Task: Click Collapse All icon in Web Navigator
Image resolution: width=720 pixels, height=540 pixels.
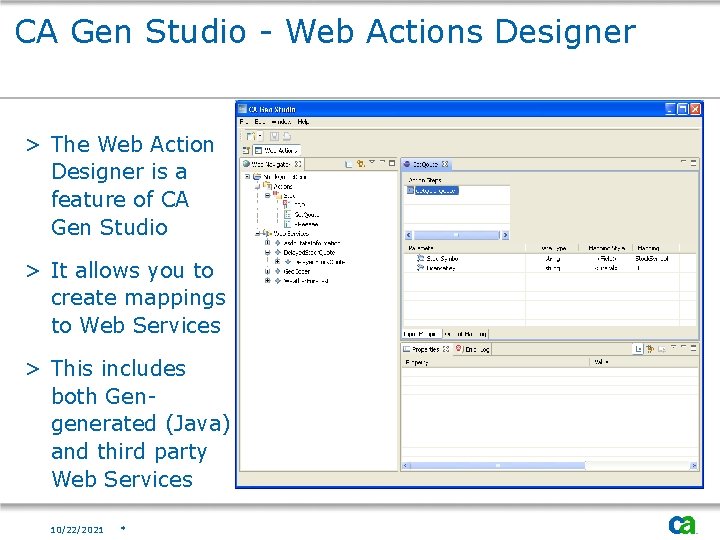Action: (349, 163)
